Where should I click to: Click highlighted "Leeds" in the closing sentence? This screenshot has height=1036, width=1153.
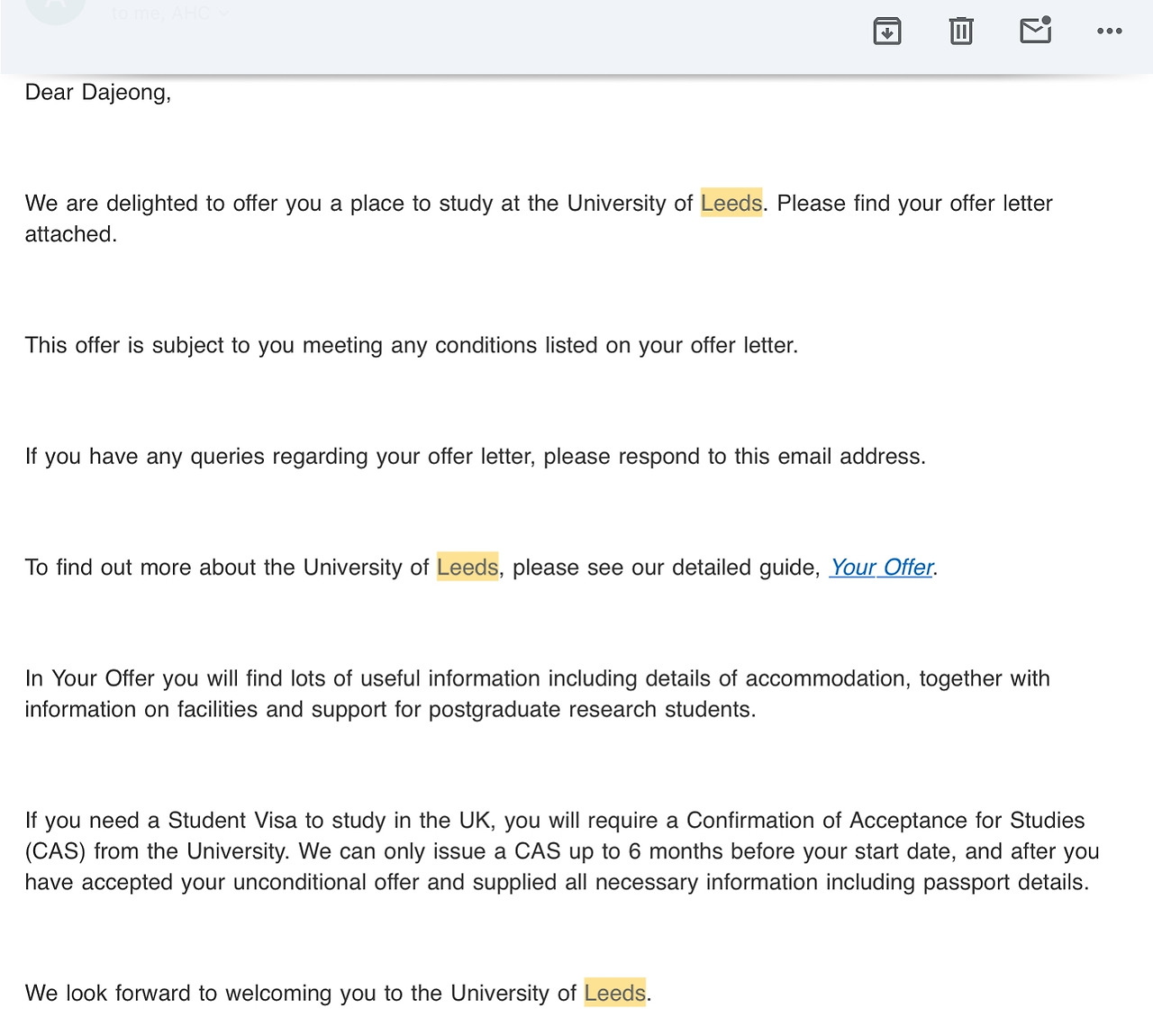[614, 994]
